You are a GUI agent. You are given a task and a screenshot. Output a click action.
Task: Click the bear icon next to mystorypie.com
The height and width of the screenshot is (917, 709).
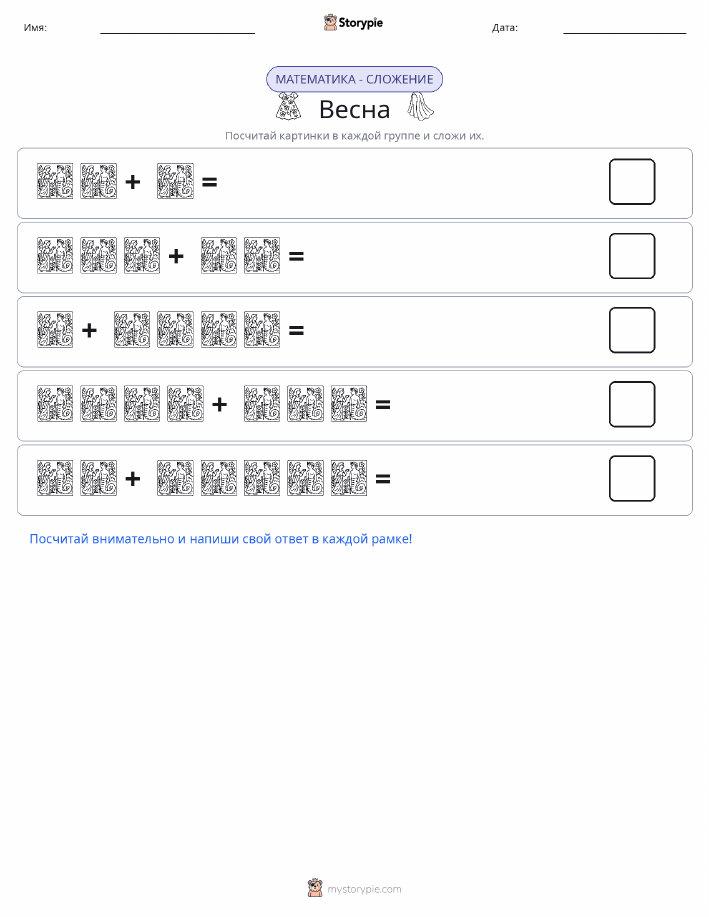[x=315, y=888]
